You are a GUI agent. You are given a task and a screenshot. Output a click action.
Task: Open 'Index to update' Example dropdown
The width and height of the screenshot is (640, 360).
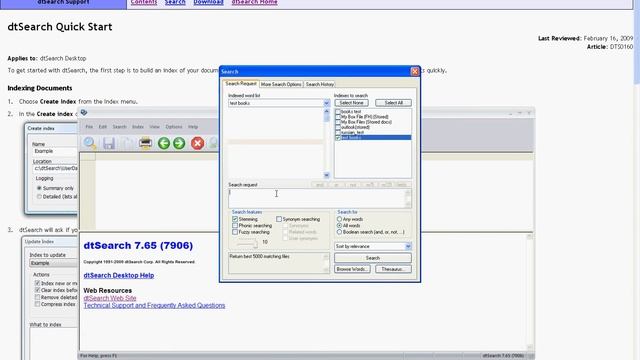tap(53, 263)
